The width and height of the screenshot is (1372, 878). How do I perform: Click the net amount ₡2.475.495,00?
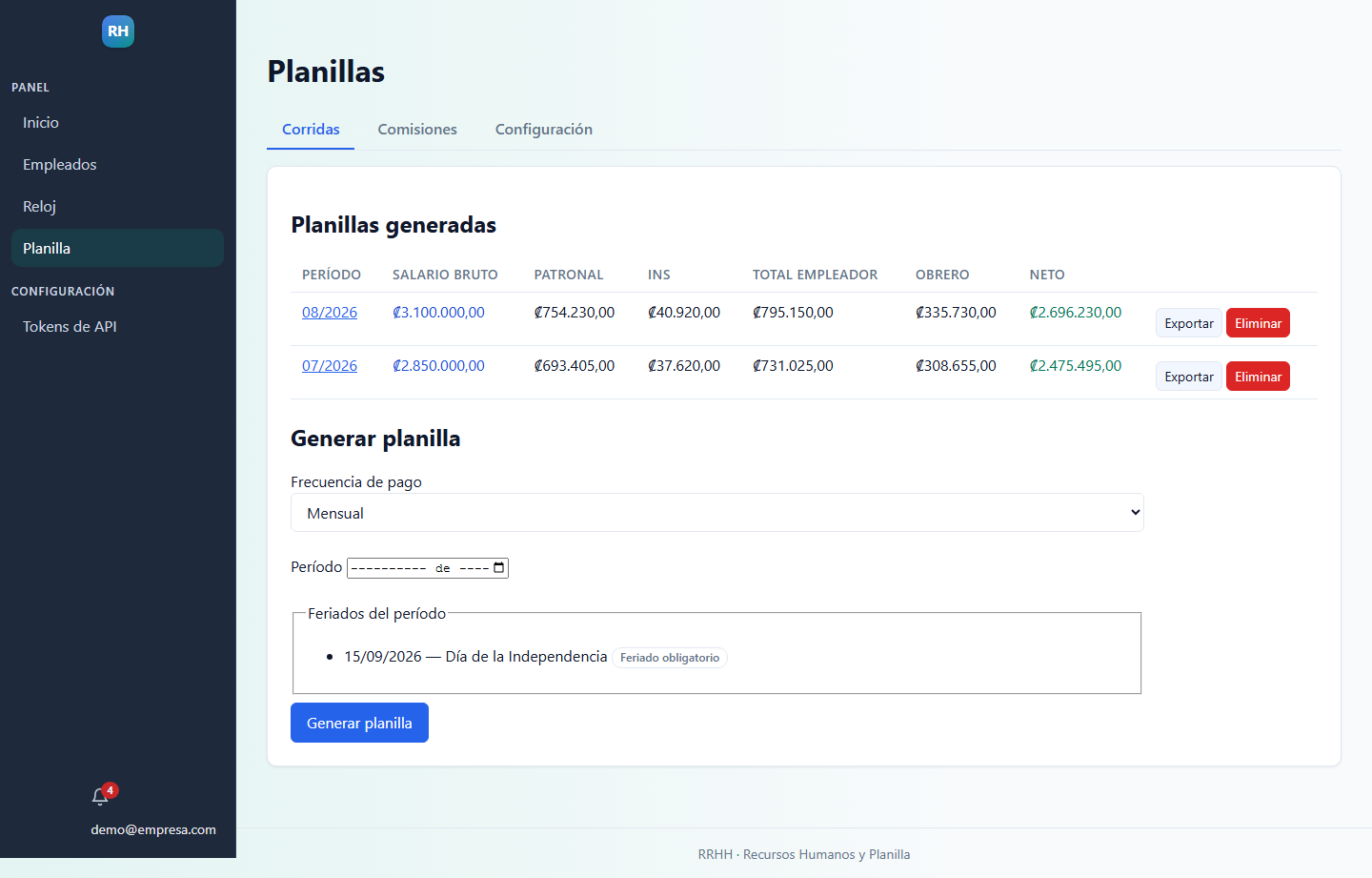[1076, 366]
